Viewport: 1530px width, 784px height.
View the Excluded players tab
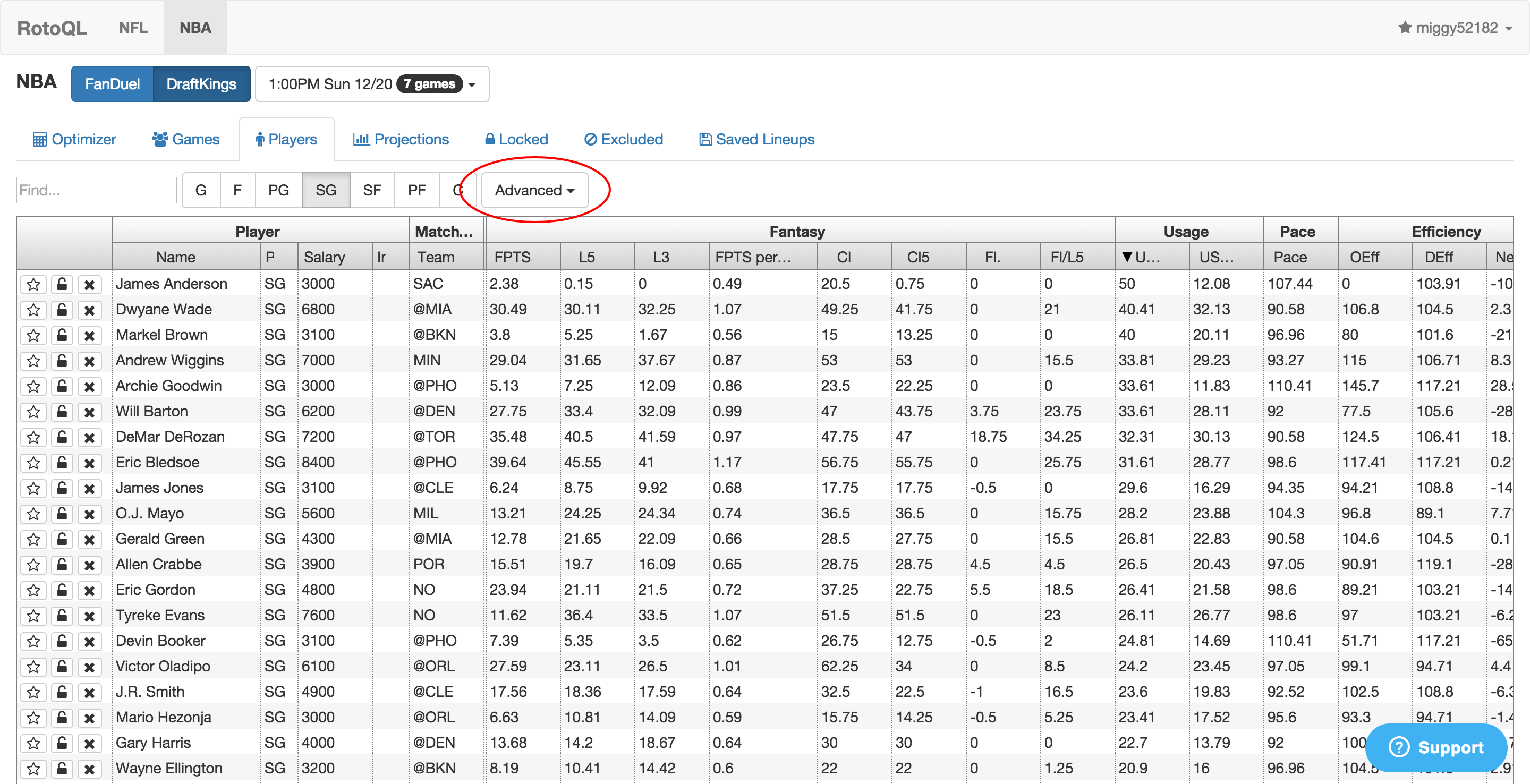[x=624, y=139]
